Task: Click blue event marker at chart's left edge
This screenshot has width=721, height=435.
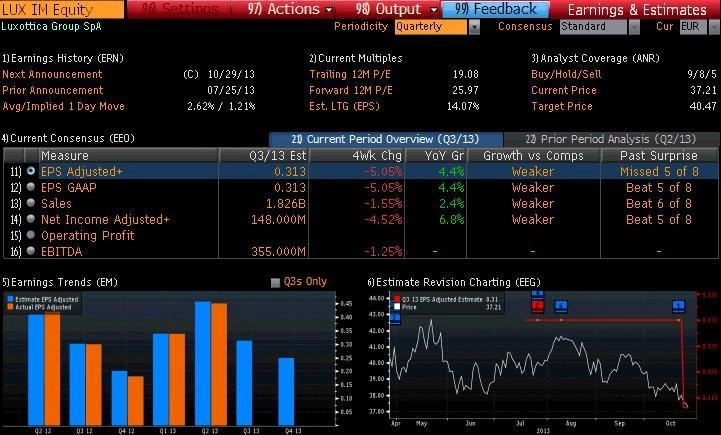Action: [395, 318]
